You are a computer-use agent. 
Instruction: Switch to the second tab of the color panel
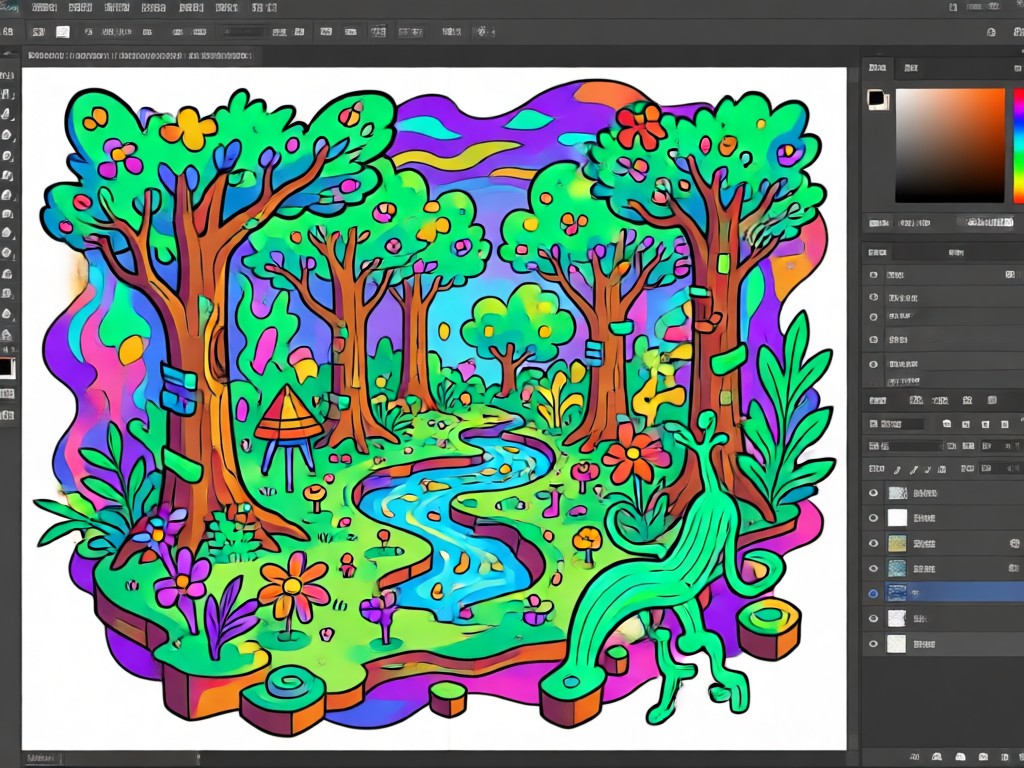pos(910,67)
